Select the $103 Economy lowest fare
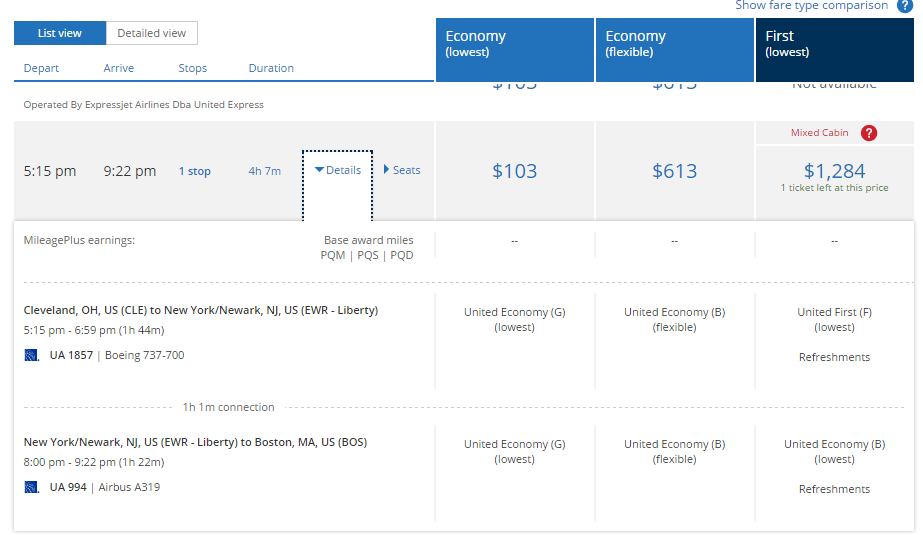This screenshot has width=923, height=535. (x=514, y=171)
